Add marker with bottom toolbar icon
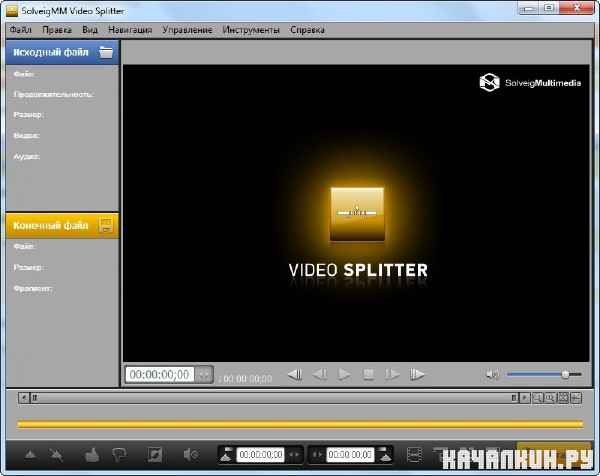 pyautogui.click(x=30, y=455)
